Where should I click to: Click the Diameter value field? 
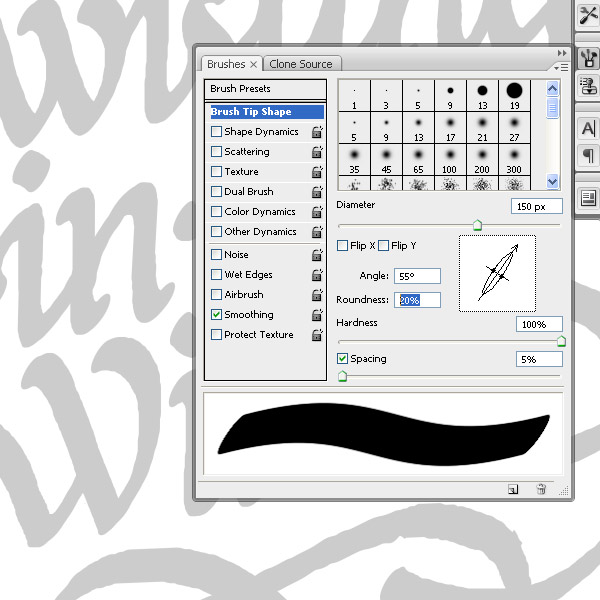pos(536,206)
